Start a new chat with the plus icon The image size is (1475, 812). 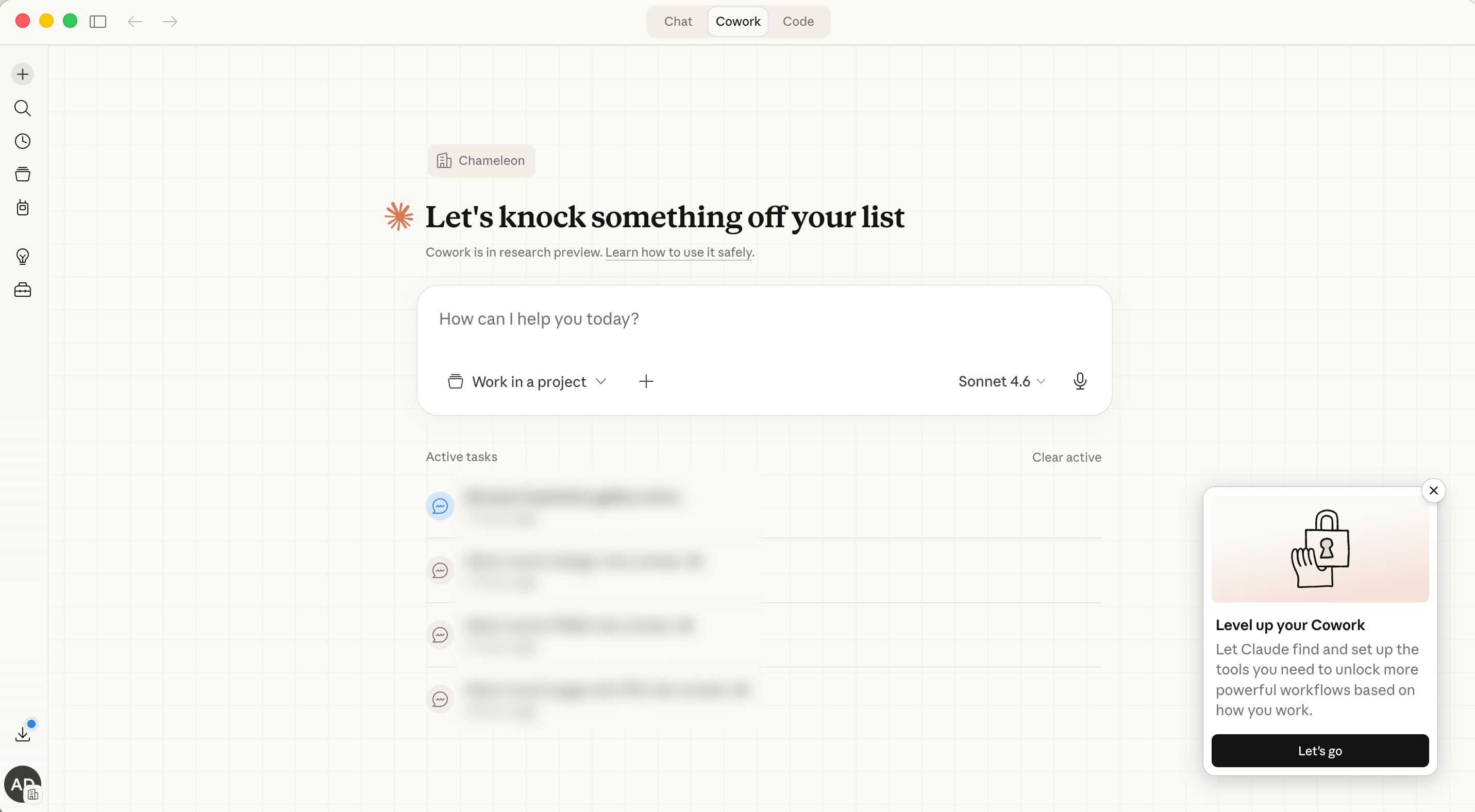point(22,74)
